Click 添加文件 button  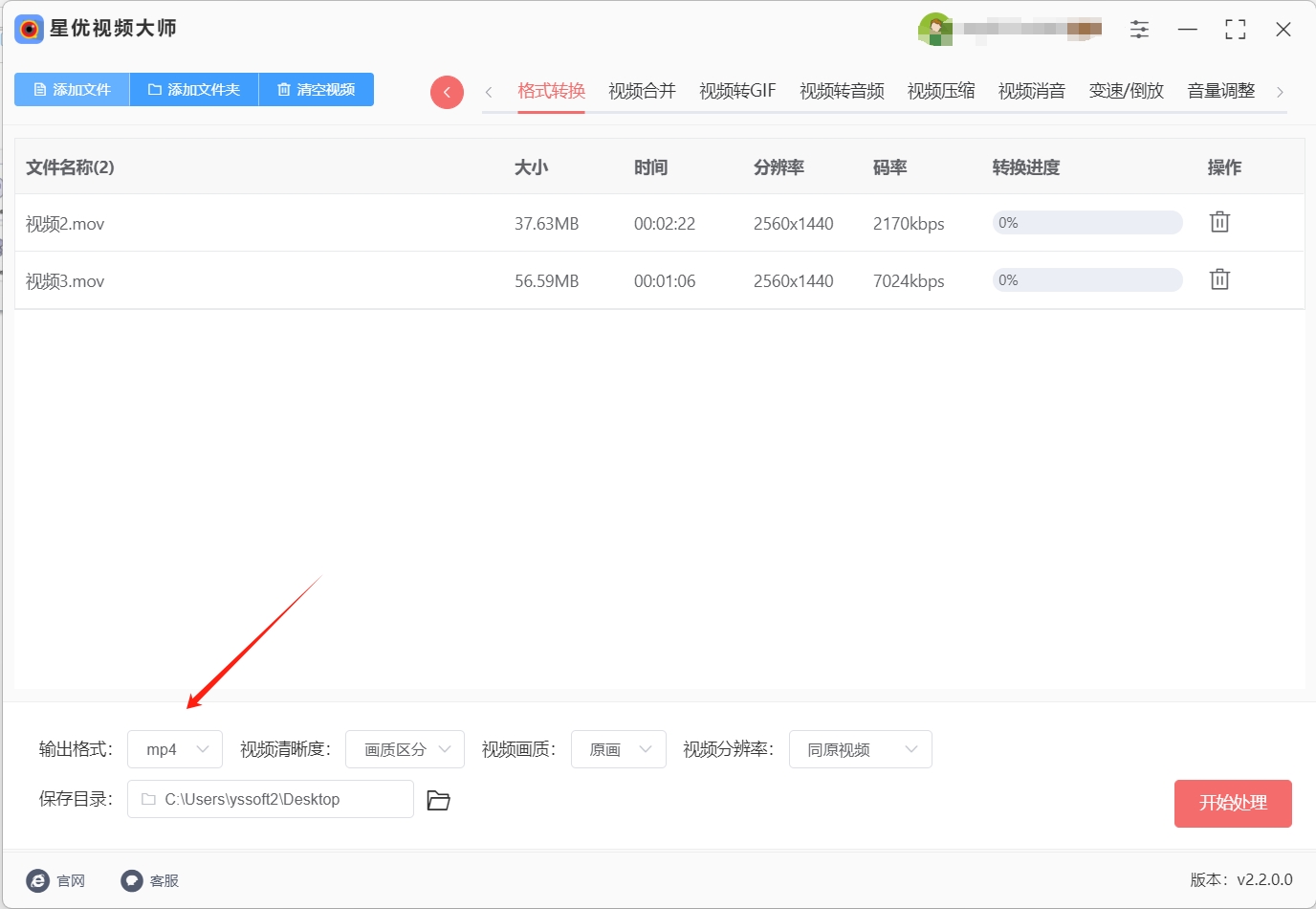(72, 89)
